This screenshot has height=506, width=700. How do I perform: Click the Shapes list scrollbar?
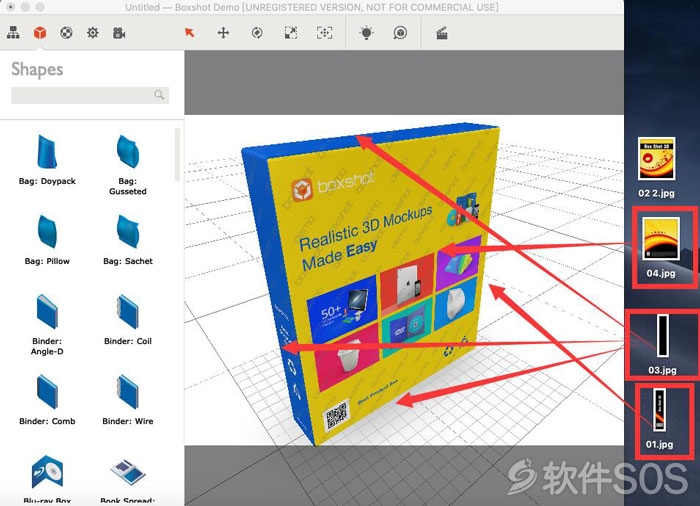click(177, 155)
